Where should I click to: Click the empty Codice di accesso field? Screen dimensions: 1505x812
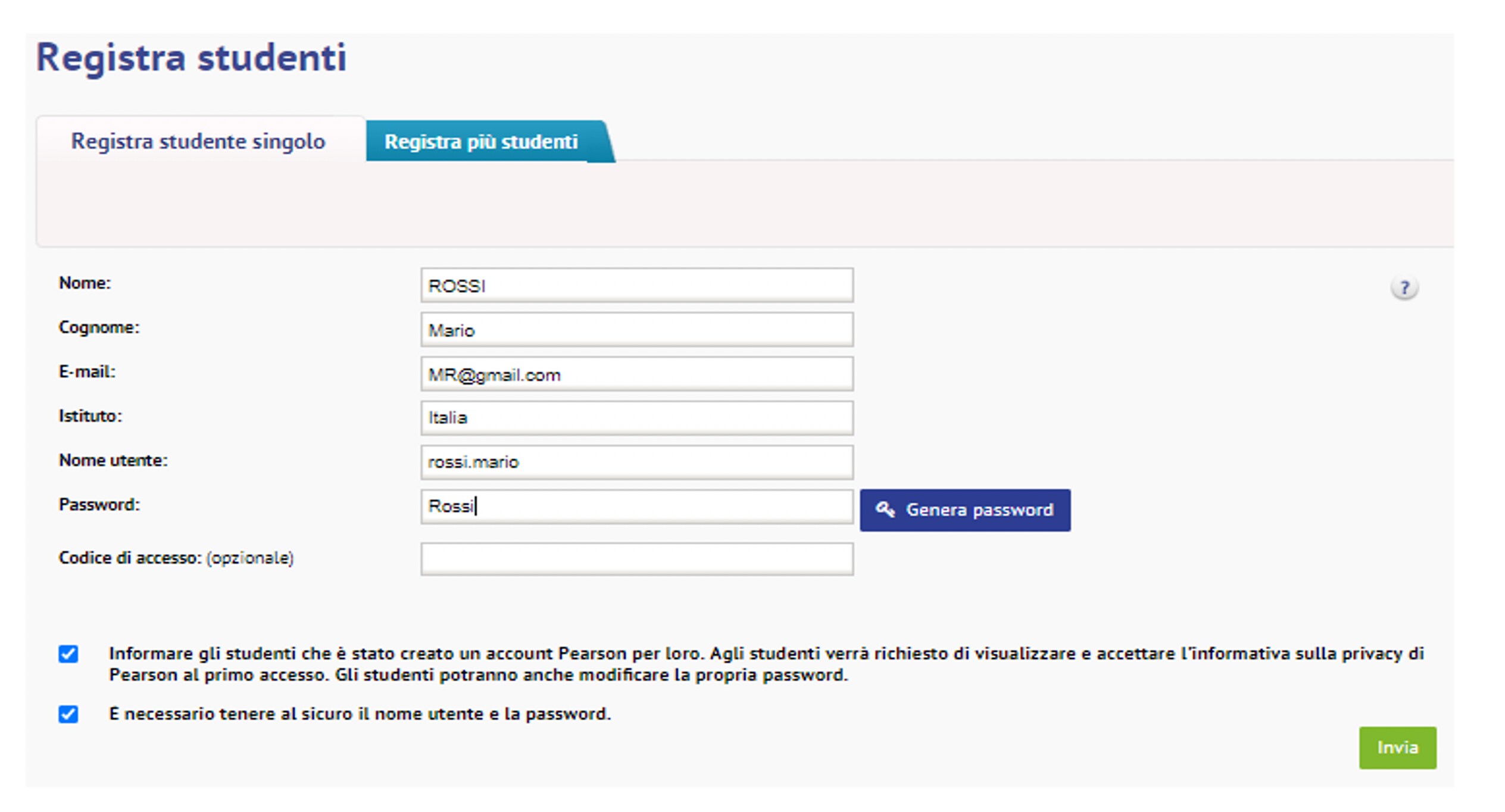point(636,558)
